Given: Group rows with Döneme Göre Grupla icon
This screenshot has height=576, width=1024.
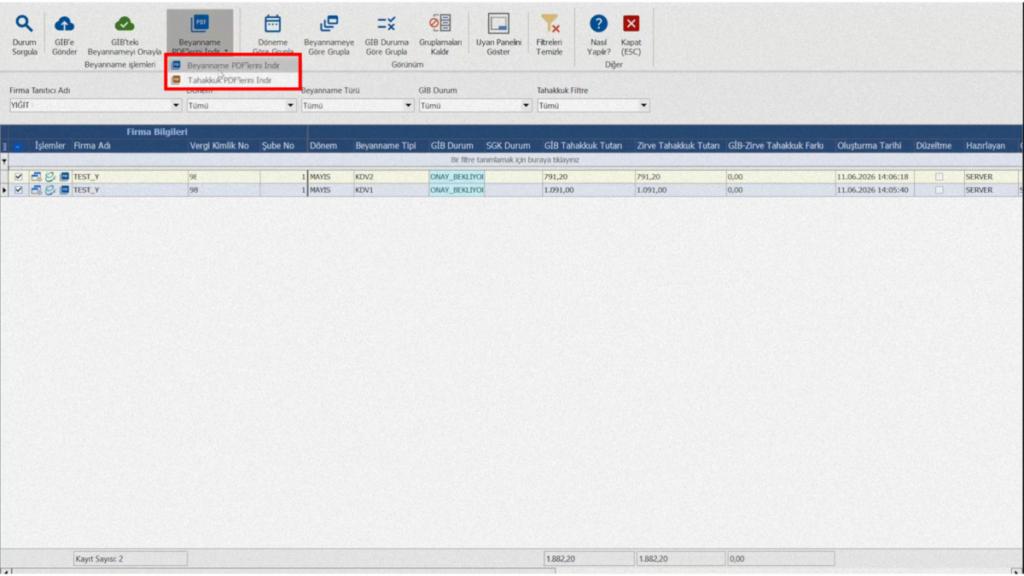Looking at the screenshot, I should tap(272, 24).
